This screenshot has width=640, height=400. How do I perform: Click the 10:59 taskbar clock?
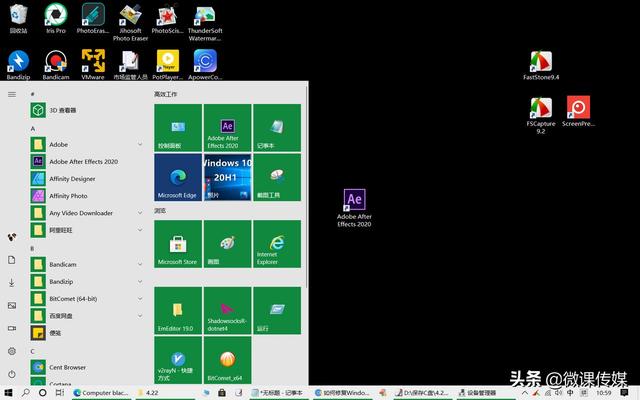click(603, 393)
